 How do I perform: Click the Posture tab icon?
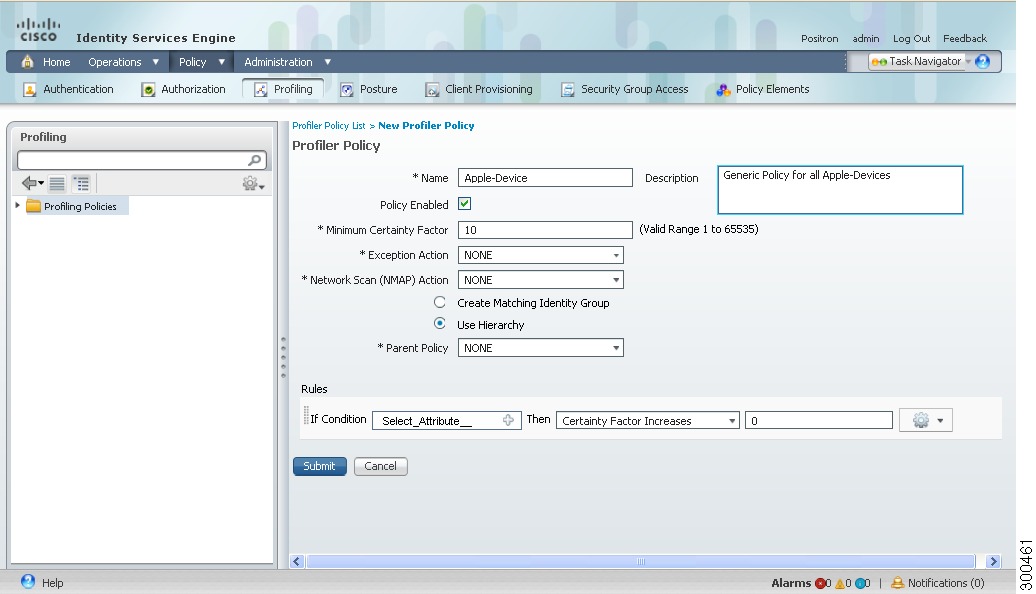(x=347, y=90)
